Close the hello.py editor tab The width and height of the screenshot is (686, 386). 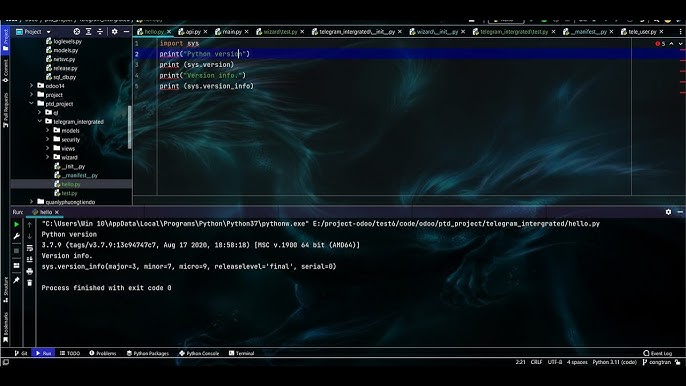coord(169,32)
